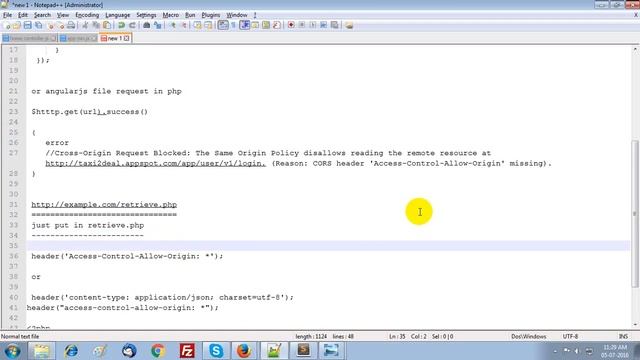The height and width of the screenshot is (360, 640).
Task: Toggle synchronize vertical scrolling
Action: pos(198,25)
